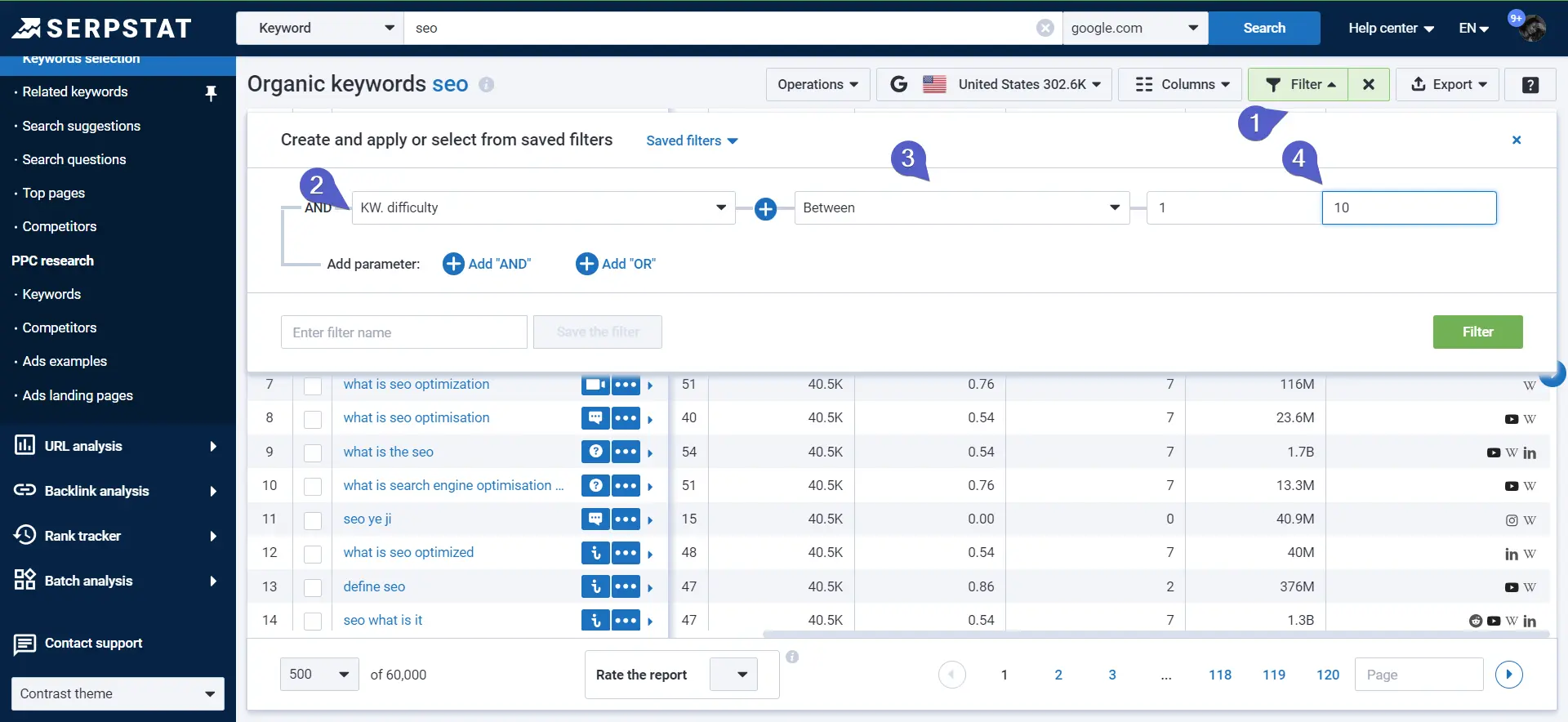This screenshot has height=722, width=1568.
Task: Open the Between condition dropdown
Action: pos(962,207)
